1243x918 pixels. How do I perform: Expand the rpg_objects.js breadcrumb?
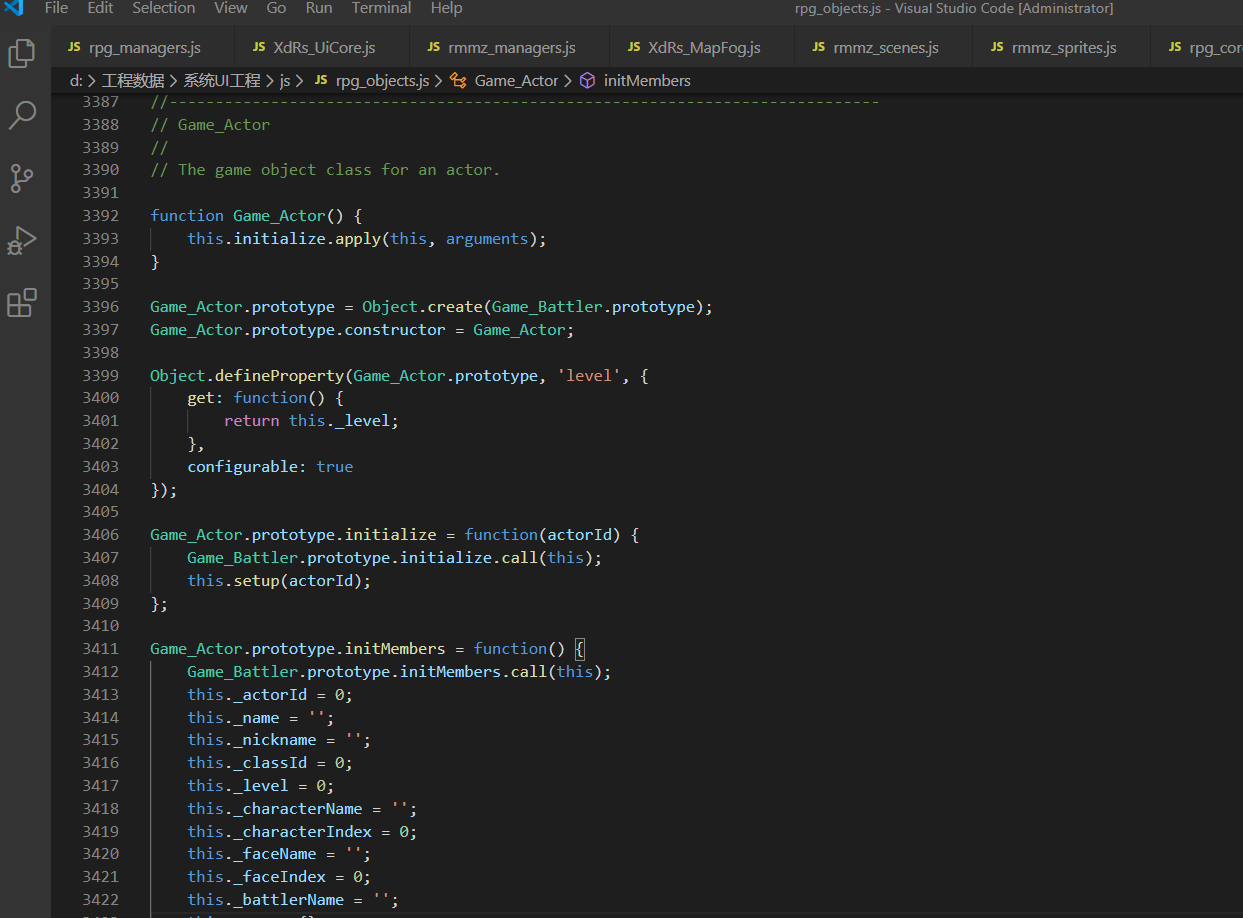point(382,80)
